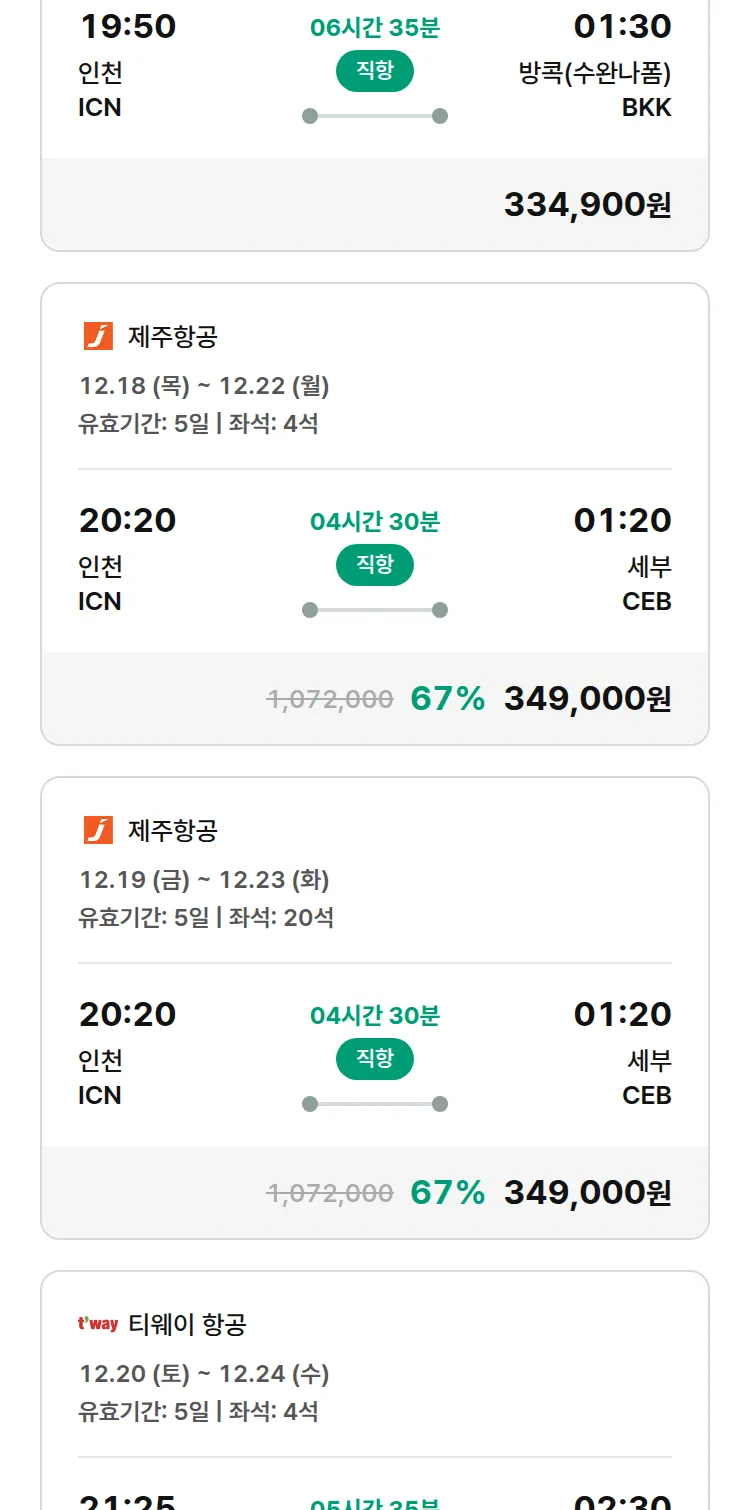This screenshot has width=750, height=1510.
Task: Select the 334,900원 Bangkok fare
Action: tap(587, 204)
